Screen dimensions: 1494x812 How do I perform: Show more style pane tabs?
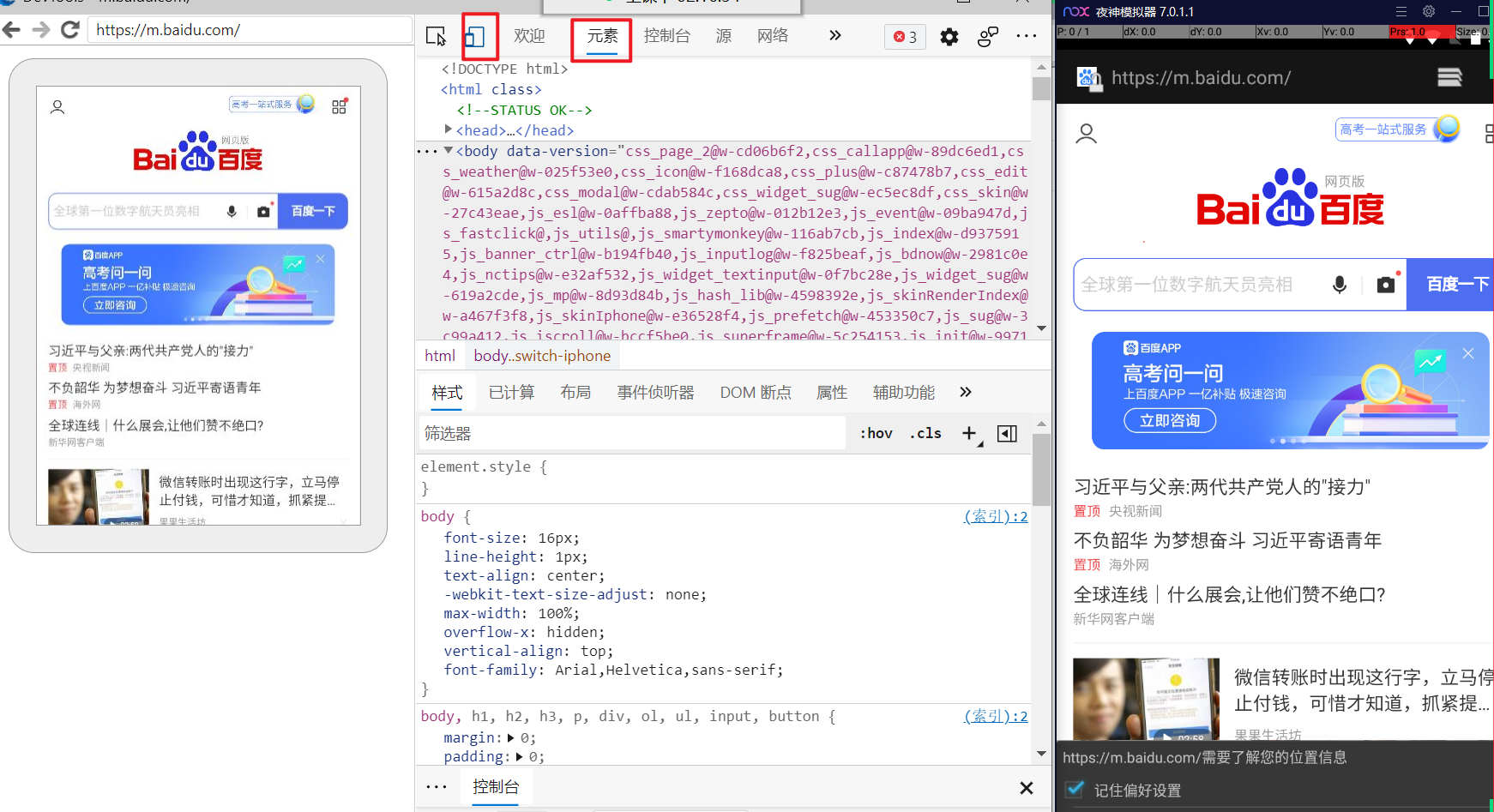[966, 392]
